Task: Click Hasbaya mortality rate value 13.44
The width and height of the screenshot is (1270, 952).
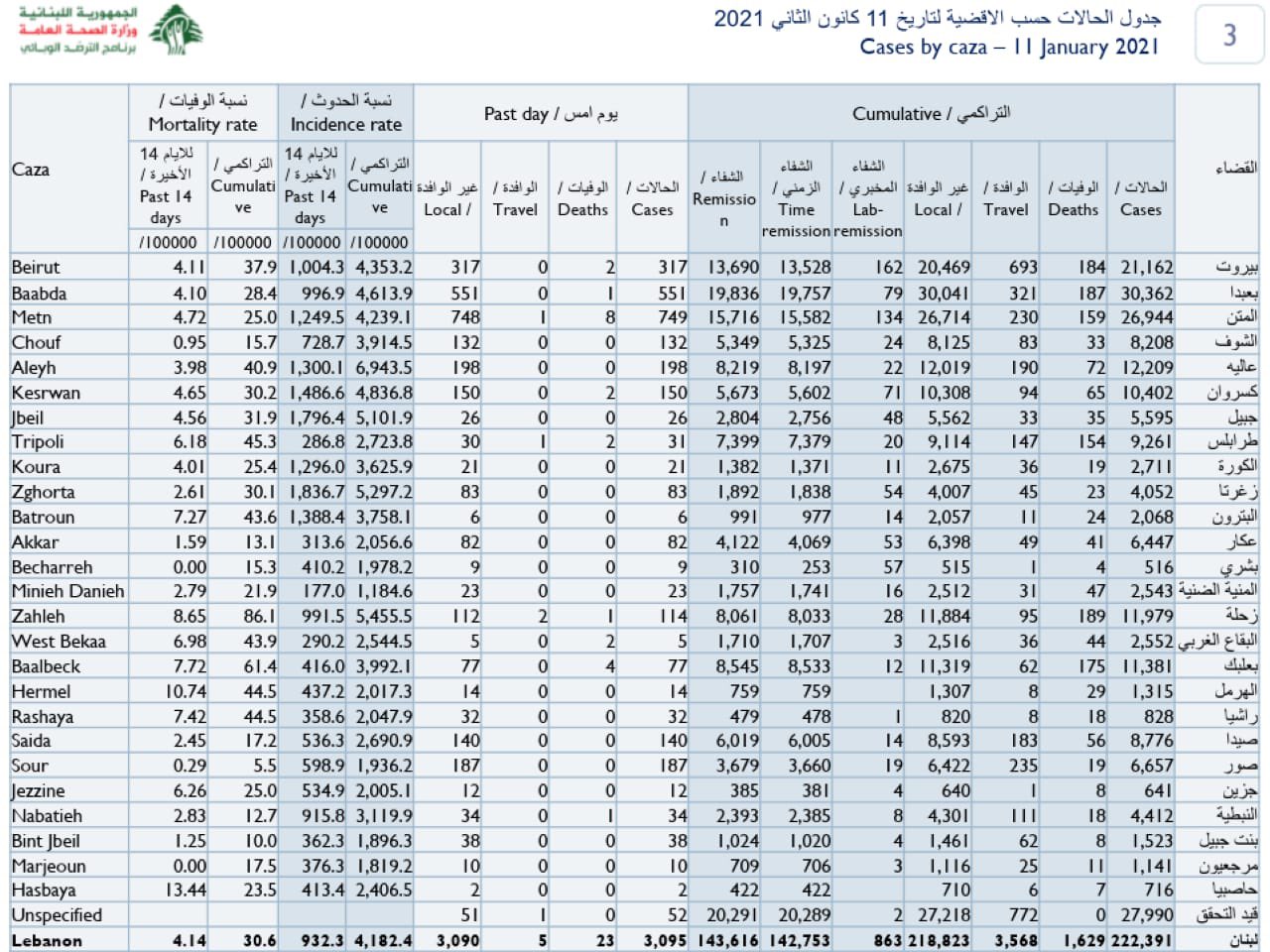Action: [x=186, y=891]
